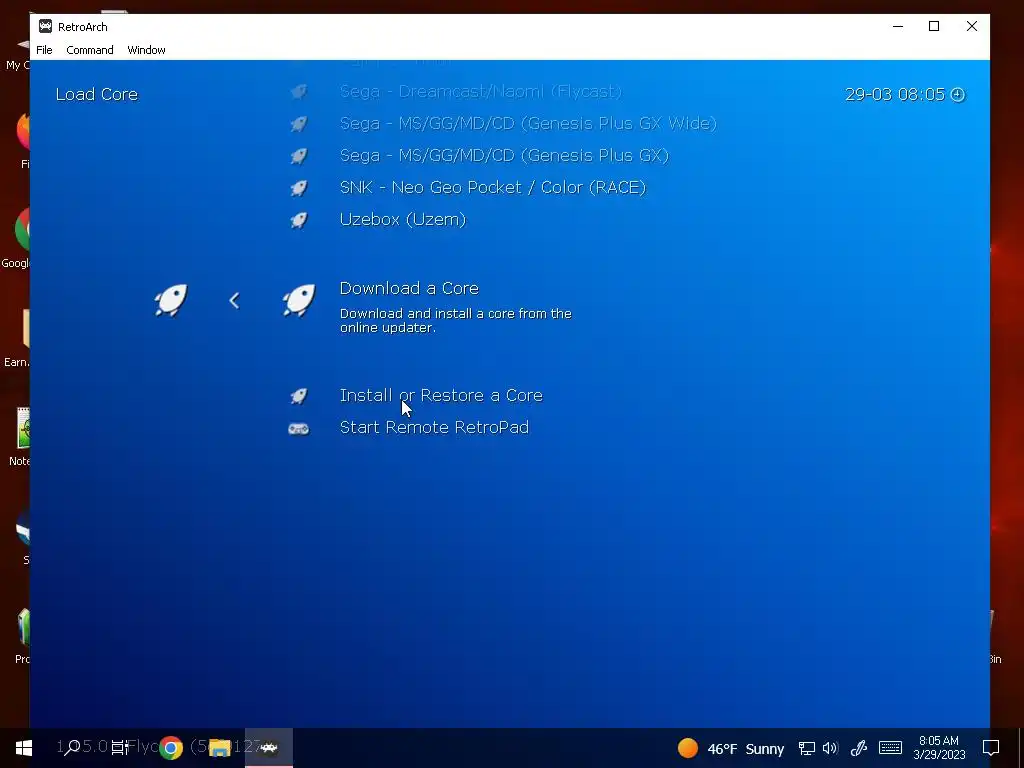Screen dimensions: 1024x768
Task: Click rocket icon beside Flycast entry
Action: click(x=299, y=91)
